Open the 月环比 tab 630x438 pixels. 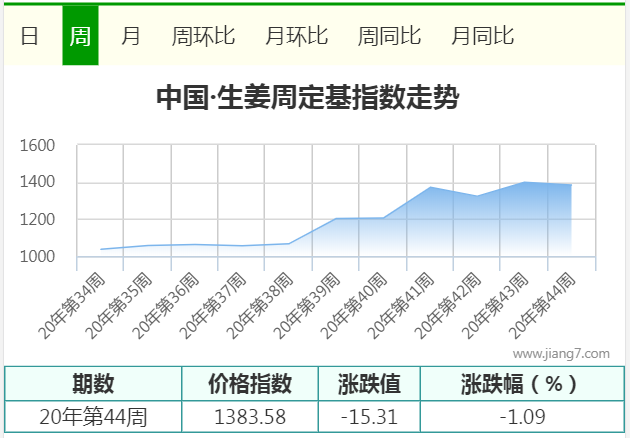(x=297, y=36)
